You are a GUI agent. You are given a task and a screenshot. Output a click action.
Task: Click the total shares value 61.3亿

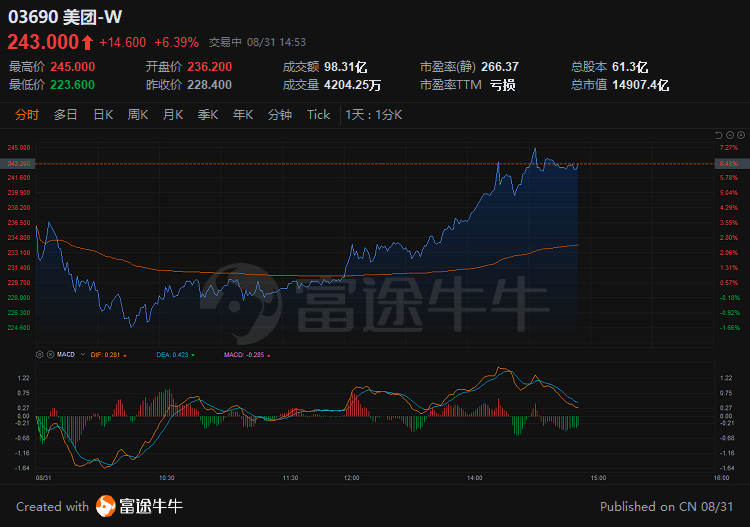[630, 67]
